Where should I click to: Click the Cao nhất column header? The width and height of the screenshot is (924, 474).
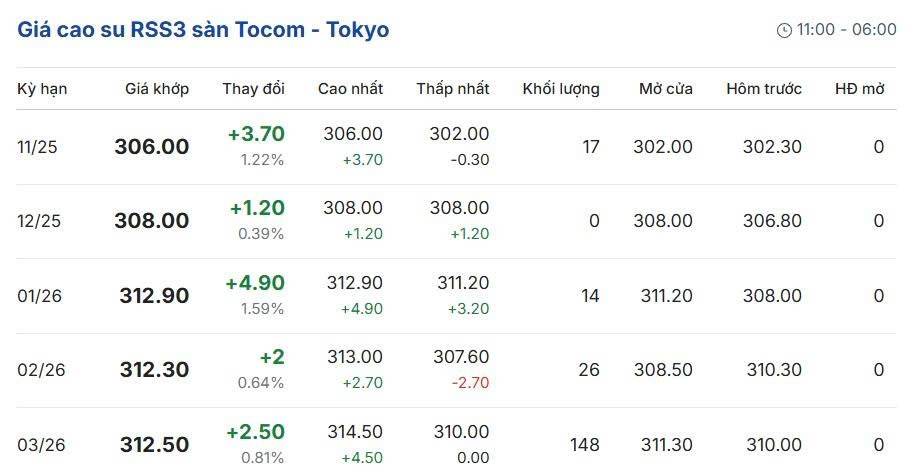[x=350, y=89]
